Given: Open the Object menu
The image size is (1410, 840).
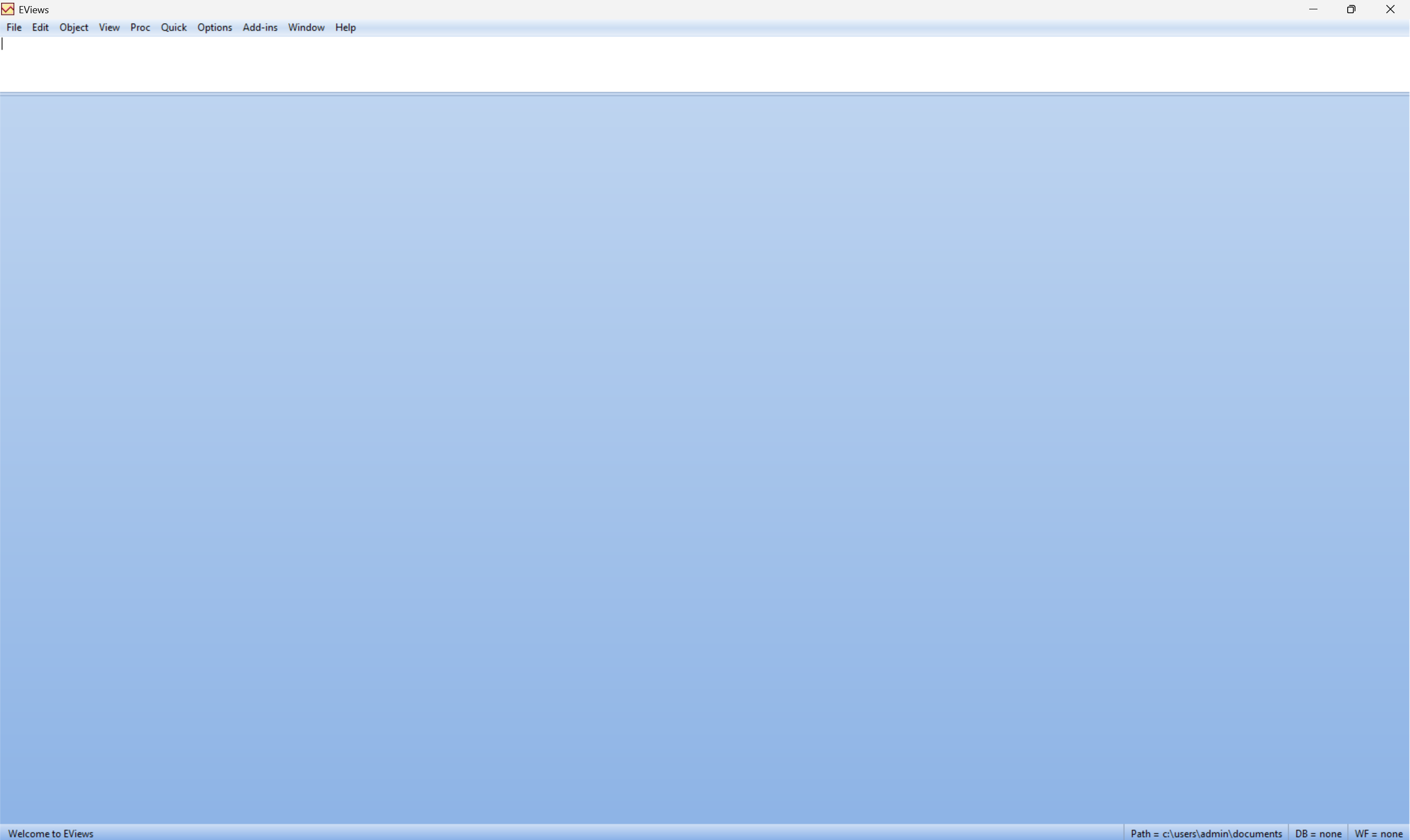Looking at the screenshot, I should [x=74, y=27].
